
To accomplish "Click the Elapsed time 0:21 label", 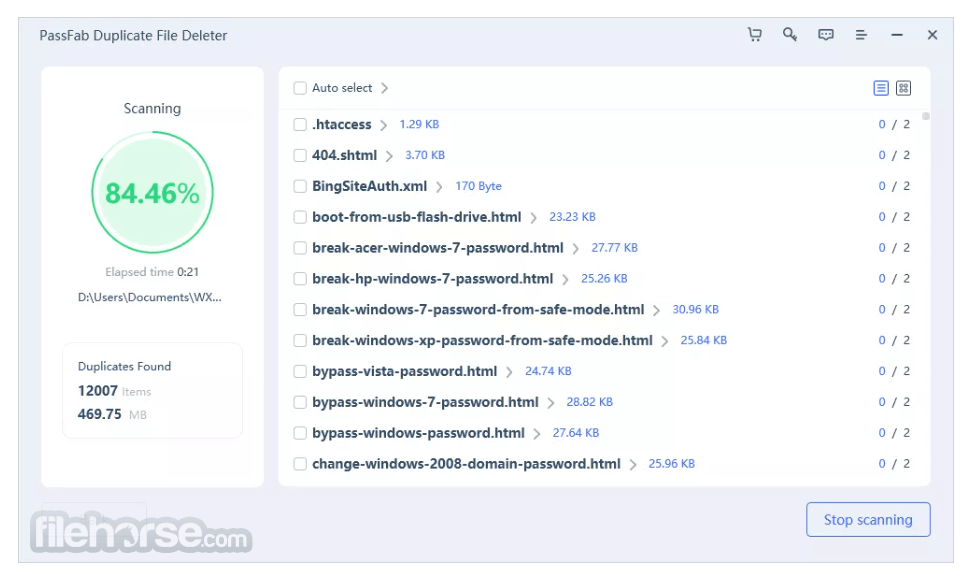I will coord(152,272).
